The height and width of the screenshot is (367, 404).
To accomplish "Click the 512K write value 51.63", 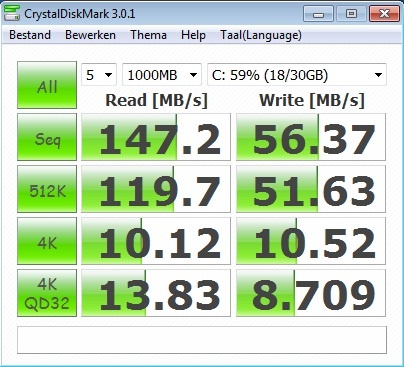I will [x=311, y=189].
